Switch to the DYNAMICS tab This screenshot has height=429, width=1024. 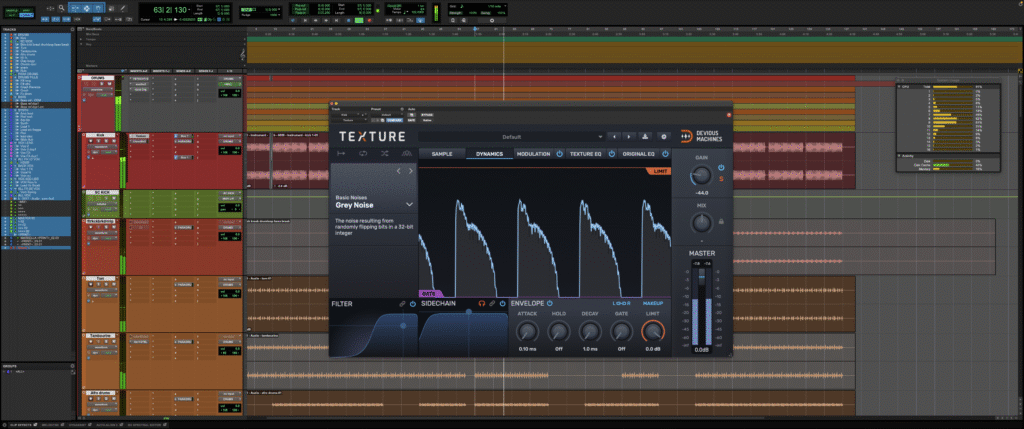(x=489, y=154)
